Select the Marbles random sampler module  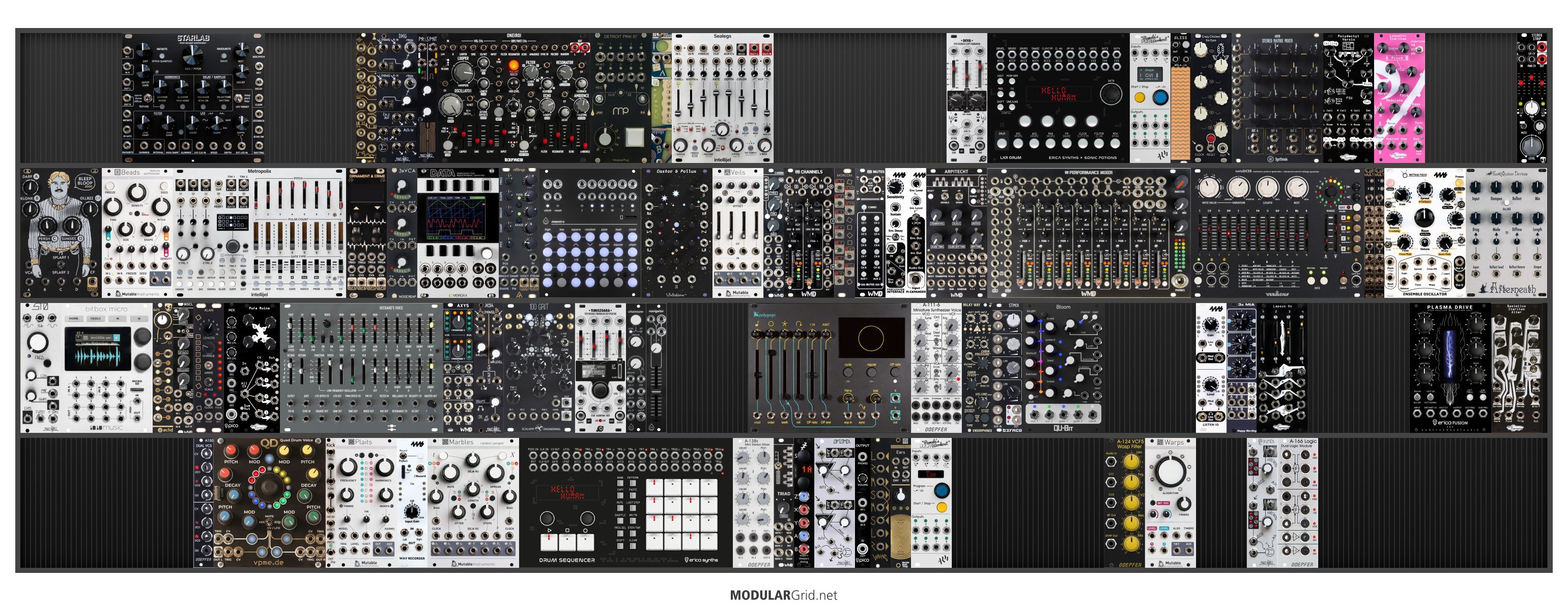[x=473, y=503]
